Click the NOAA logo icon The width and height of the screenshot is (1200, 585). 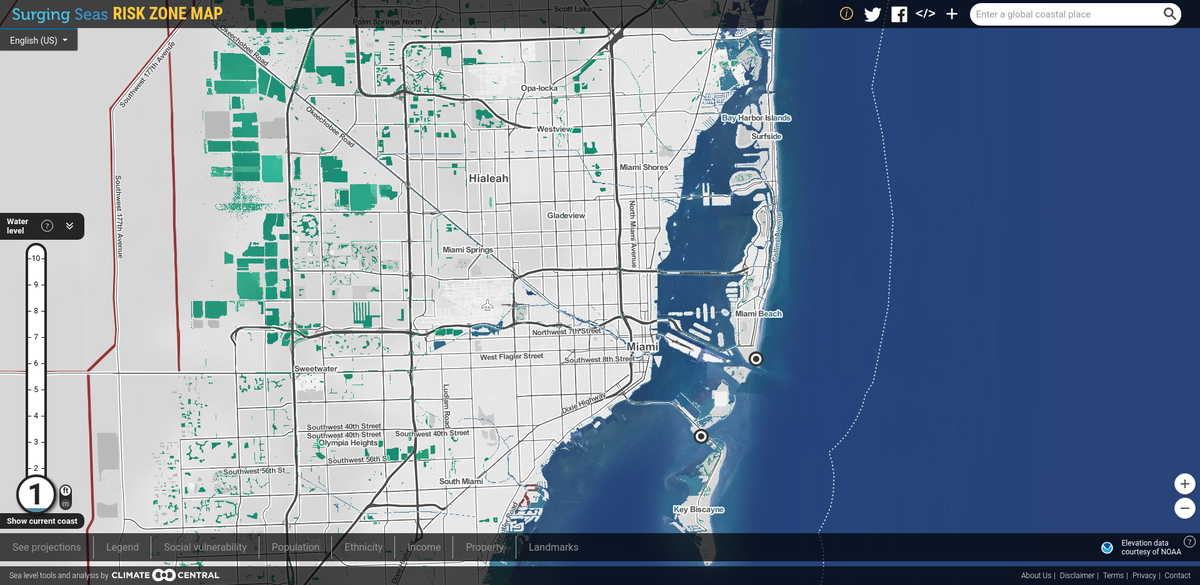click(1107, 548)
